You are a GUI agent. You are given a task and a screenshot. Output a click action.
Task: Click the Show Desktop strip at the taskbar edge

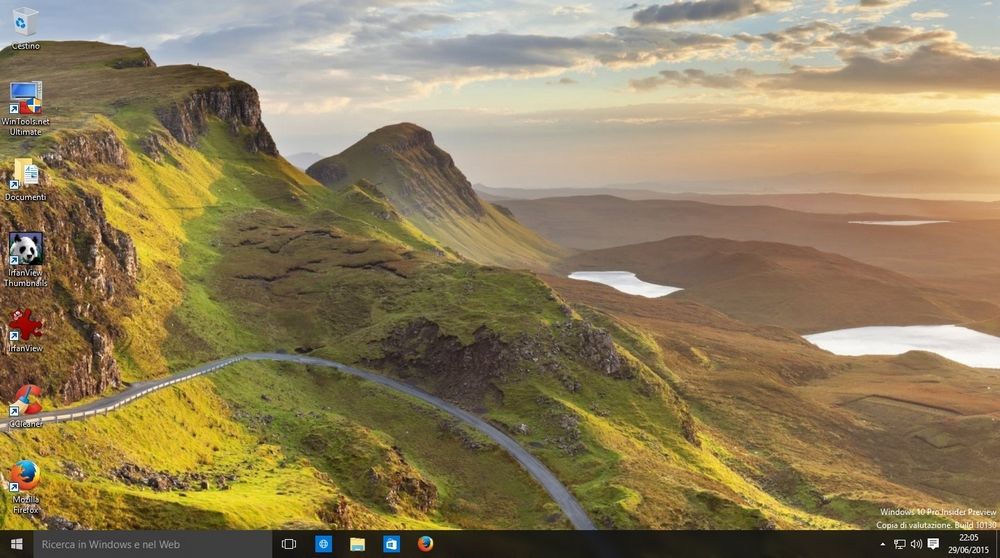[x=997, y=544]
